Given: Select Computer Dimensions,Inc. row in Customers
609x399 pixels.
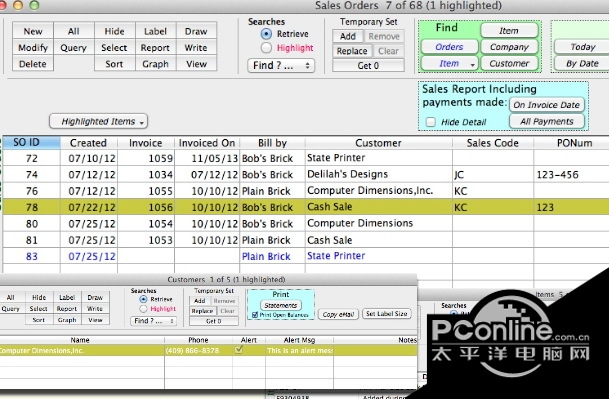Looking at the screenshot, I should [x=208, y=350].
